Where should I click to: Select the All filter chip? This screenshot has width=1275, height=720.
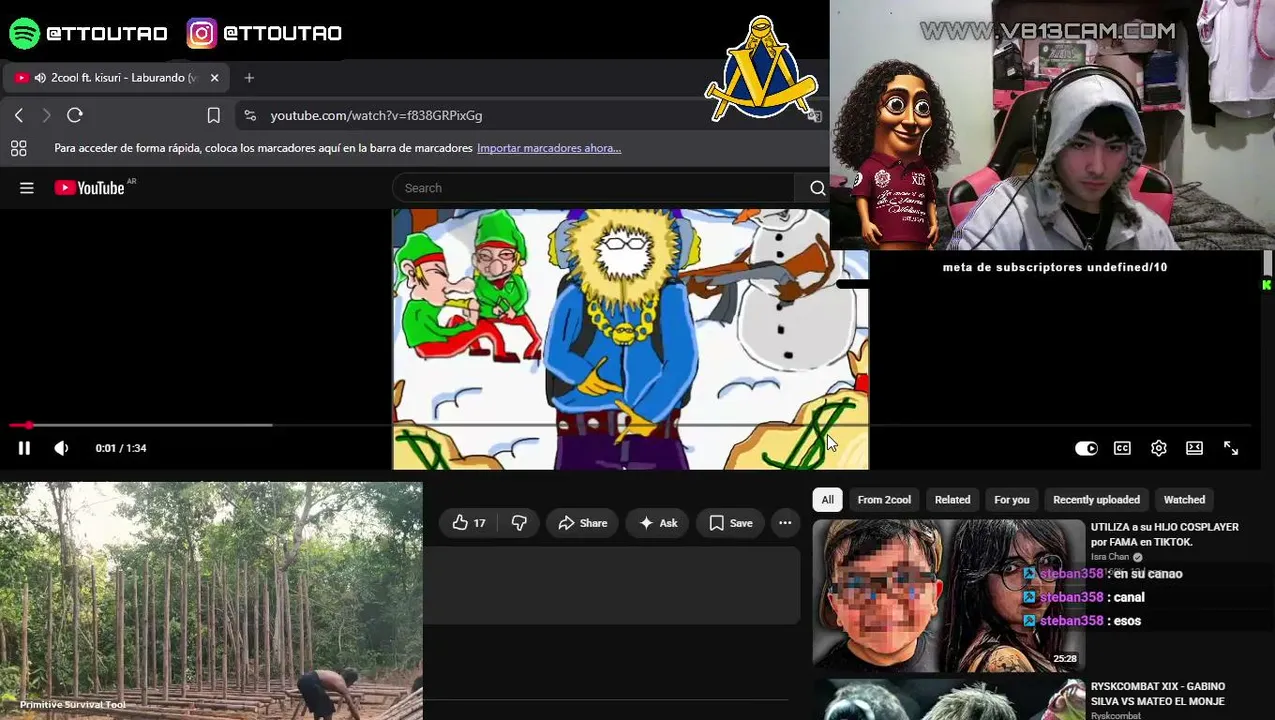point(827,500)
